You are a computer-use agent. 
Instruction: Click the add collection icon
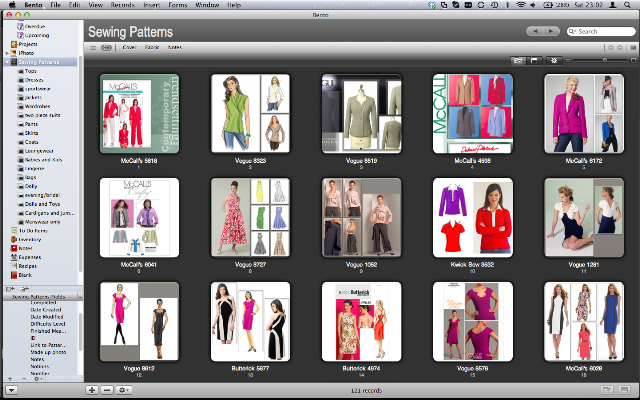(24, 289)
